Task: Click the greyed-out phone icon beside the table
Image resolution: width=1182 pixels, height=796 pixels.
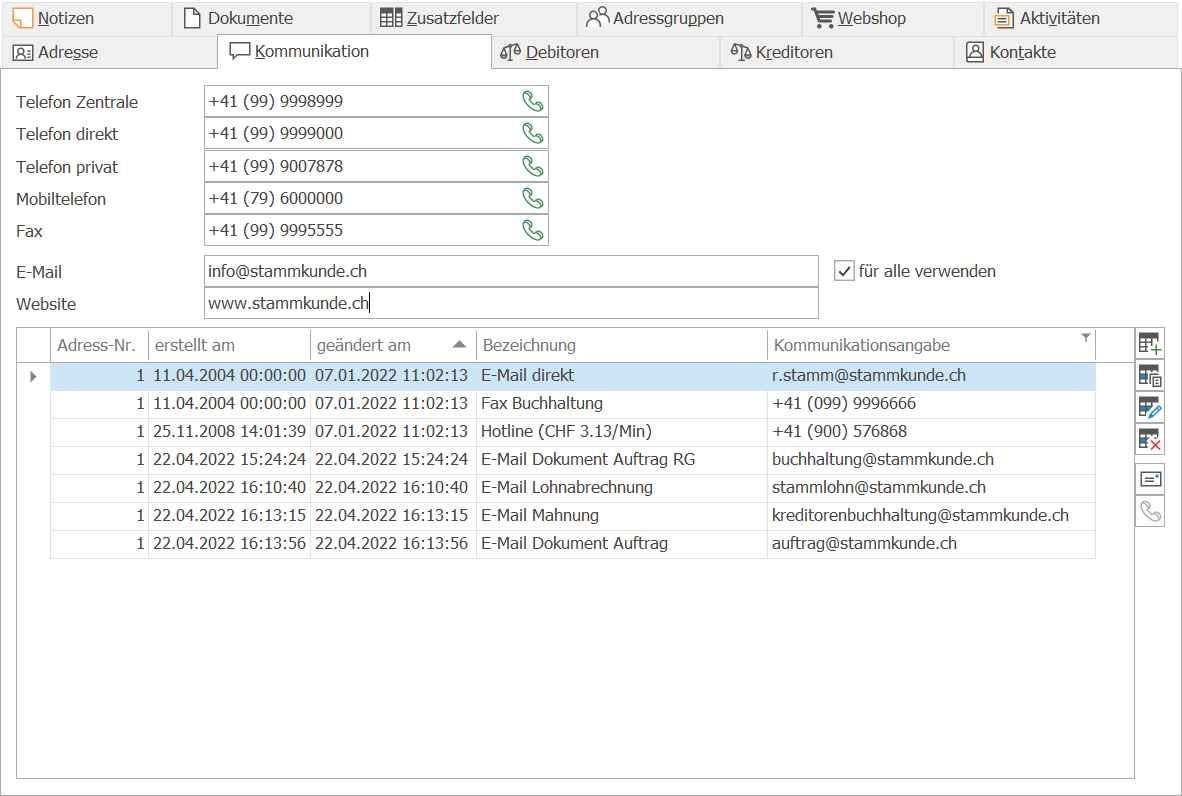Action: point(1150,512)
